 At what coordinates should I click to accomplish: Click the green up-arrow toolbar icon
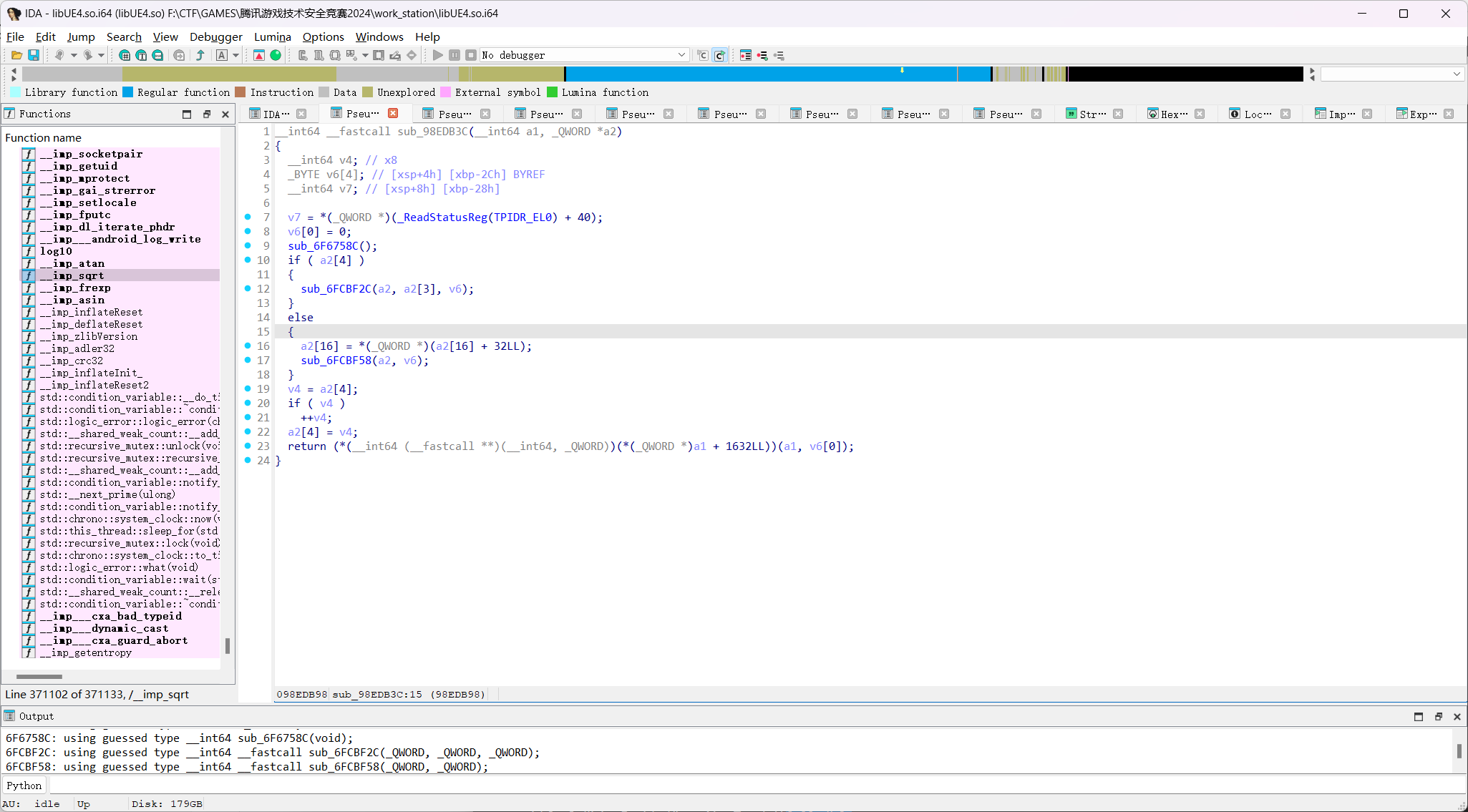click(200, 55)
